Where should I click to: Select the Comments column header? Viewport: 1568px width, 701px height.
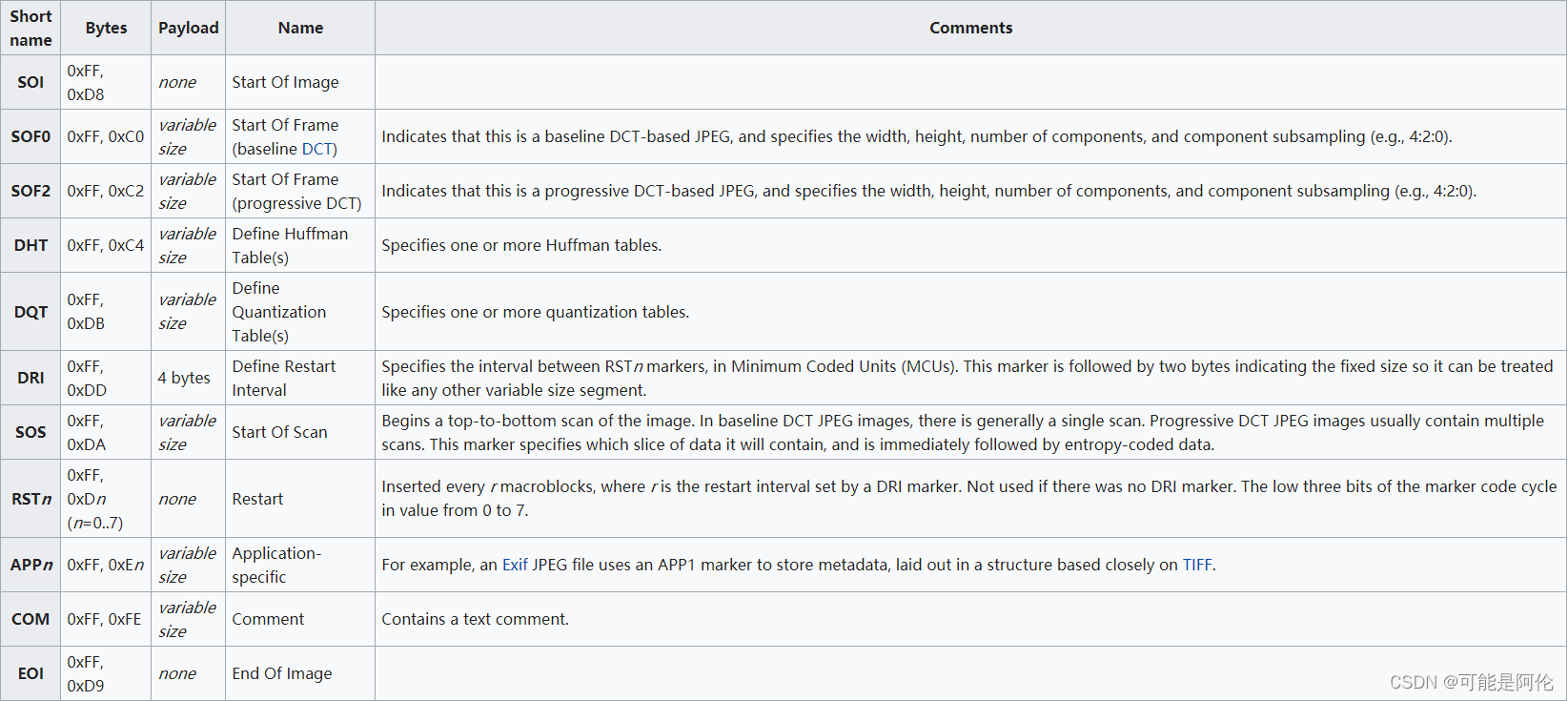tap(970, 28)
